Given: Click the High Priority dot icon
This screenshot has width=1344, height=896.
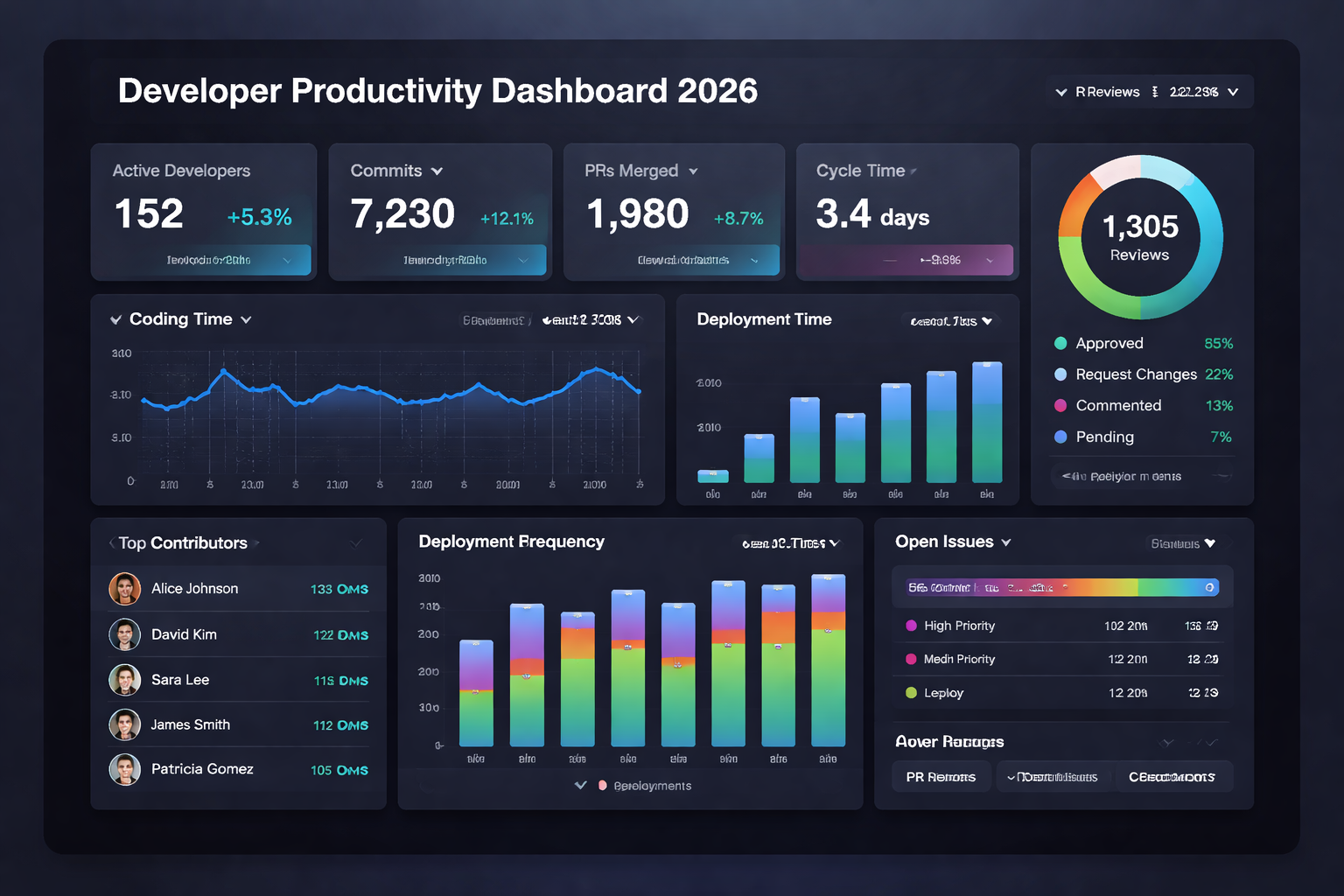Looking at the screenshot, I should coord(911,626).
